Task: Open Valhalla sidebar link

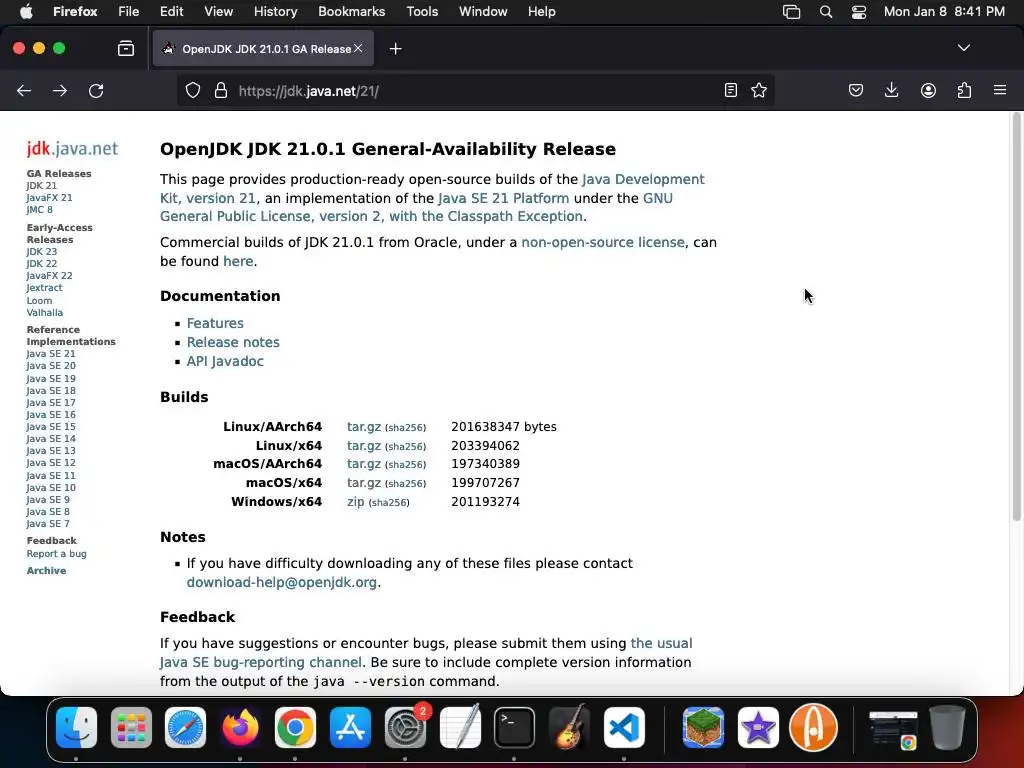Action: tap(44, 313)
